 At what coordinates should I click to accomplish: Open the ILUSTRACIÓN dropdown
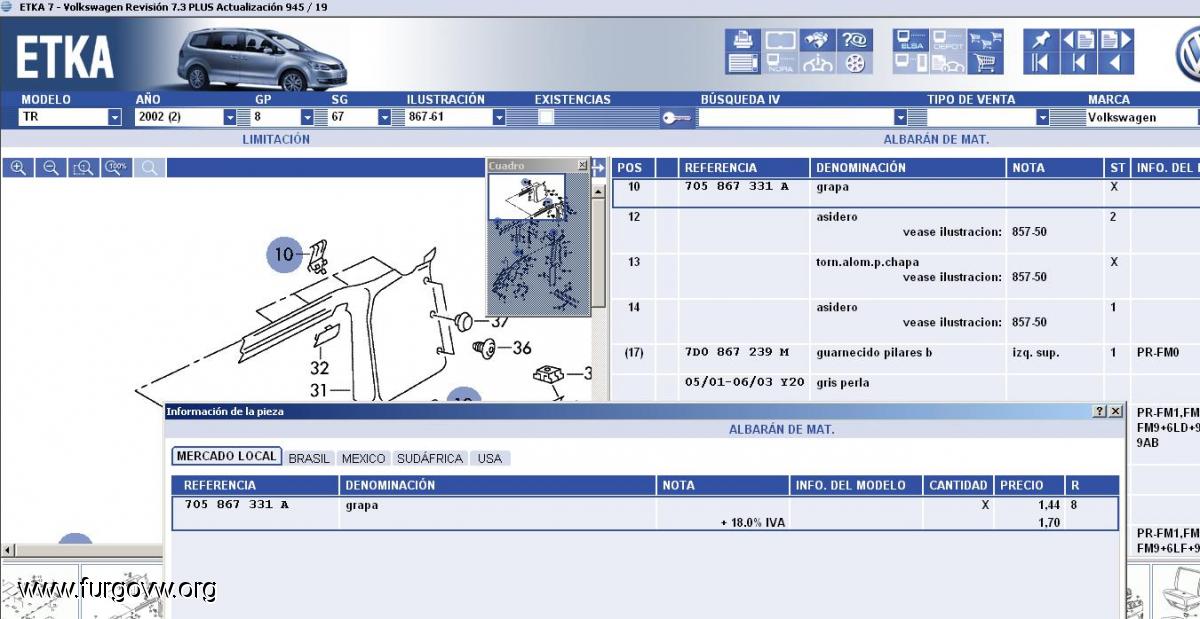coord(499,117)
